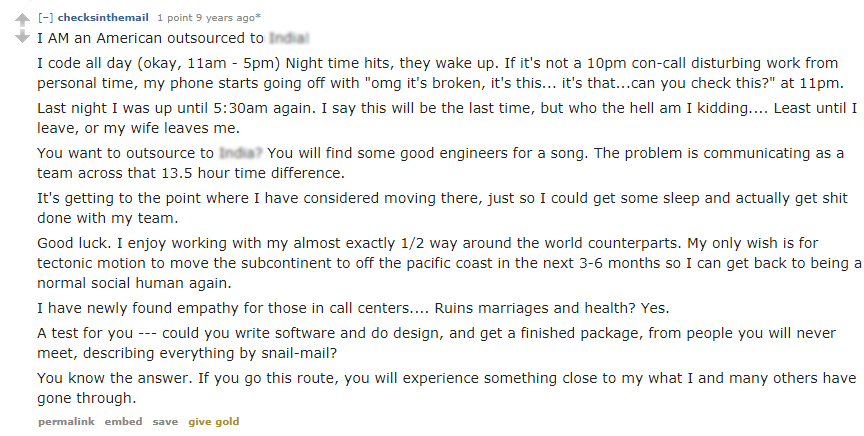Open the embed option
Image resolution: width=864 pixels, height=436 pixels.
(123, 422)
